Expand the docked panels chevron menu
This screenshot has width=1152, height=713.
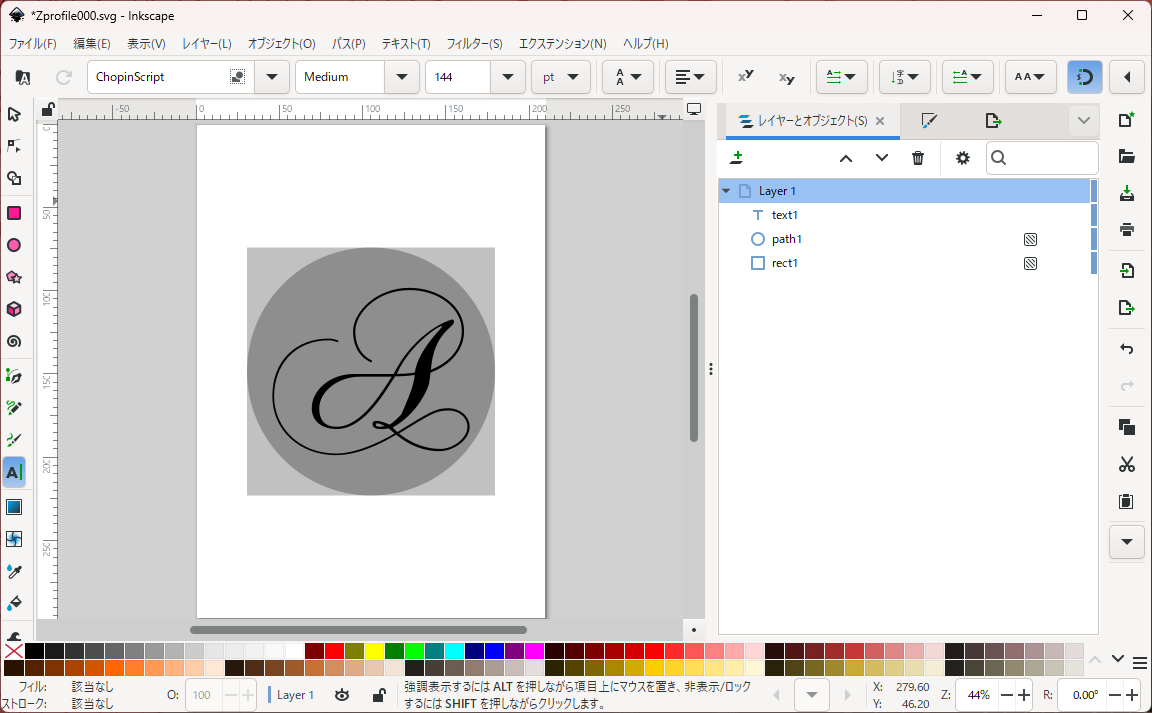pyautogui.click(x=1084, y=121)
